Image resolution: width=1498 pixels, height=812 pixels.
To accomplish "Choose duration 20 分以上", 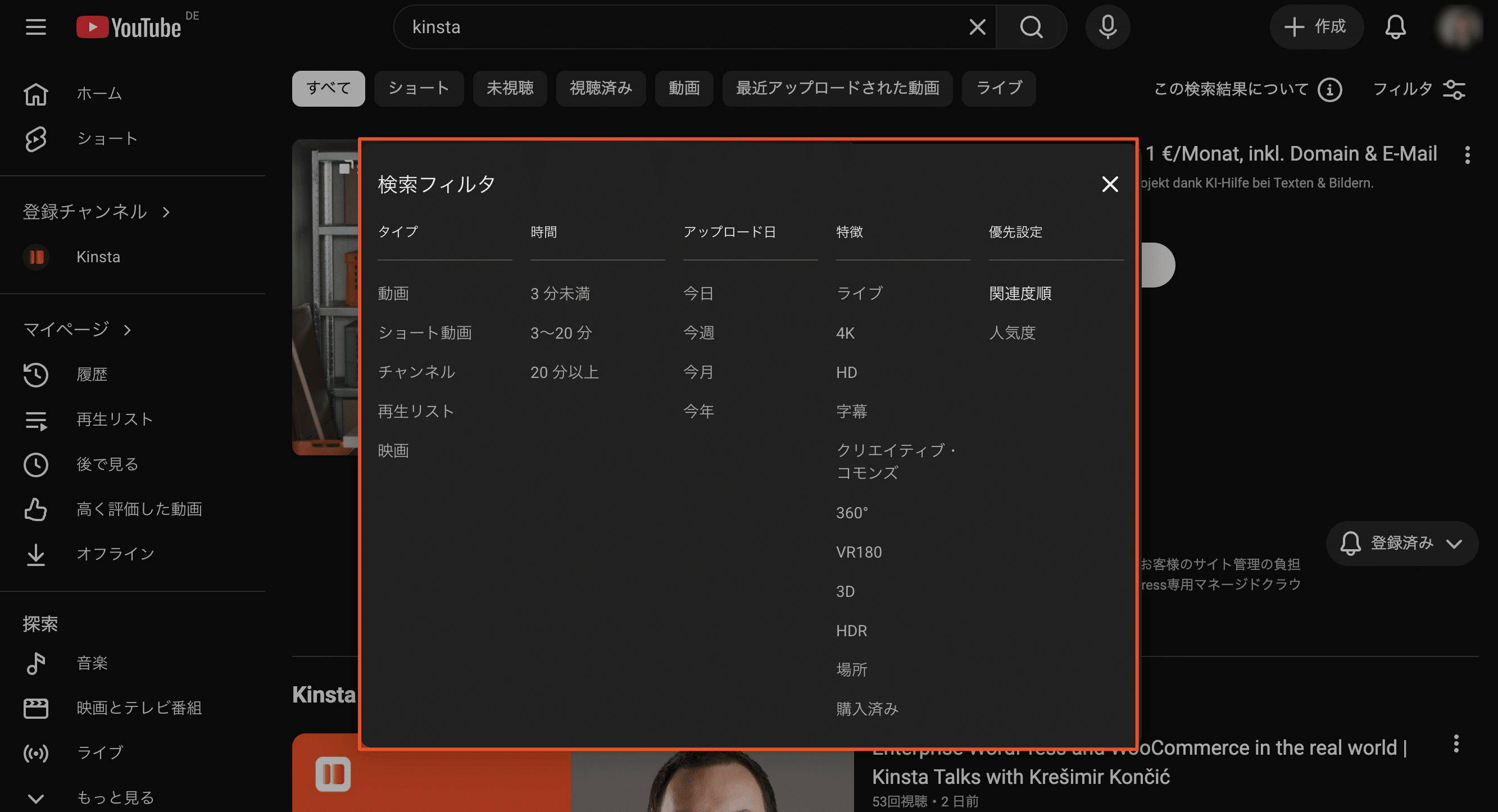I will point(564,372).
